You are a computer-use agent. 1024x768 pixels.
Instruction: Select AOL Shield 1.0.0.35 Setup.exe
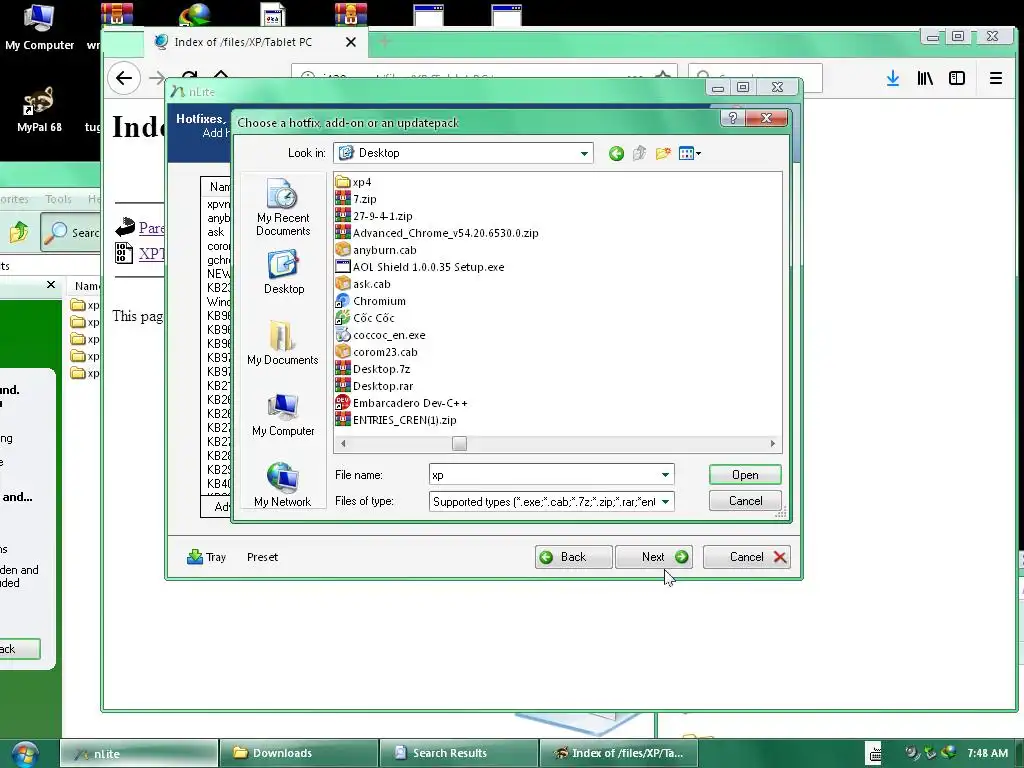[420, 267]
